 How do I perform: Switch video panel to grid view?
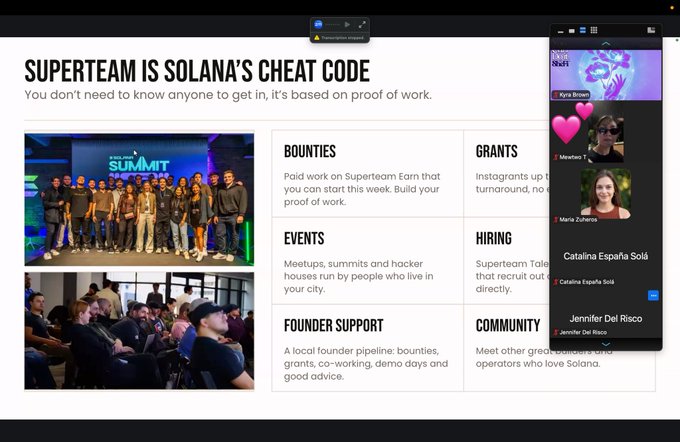[594, 30]
